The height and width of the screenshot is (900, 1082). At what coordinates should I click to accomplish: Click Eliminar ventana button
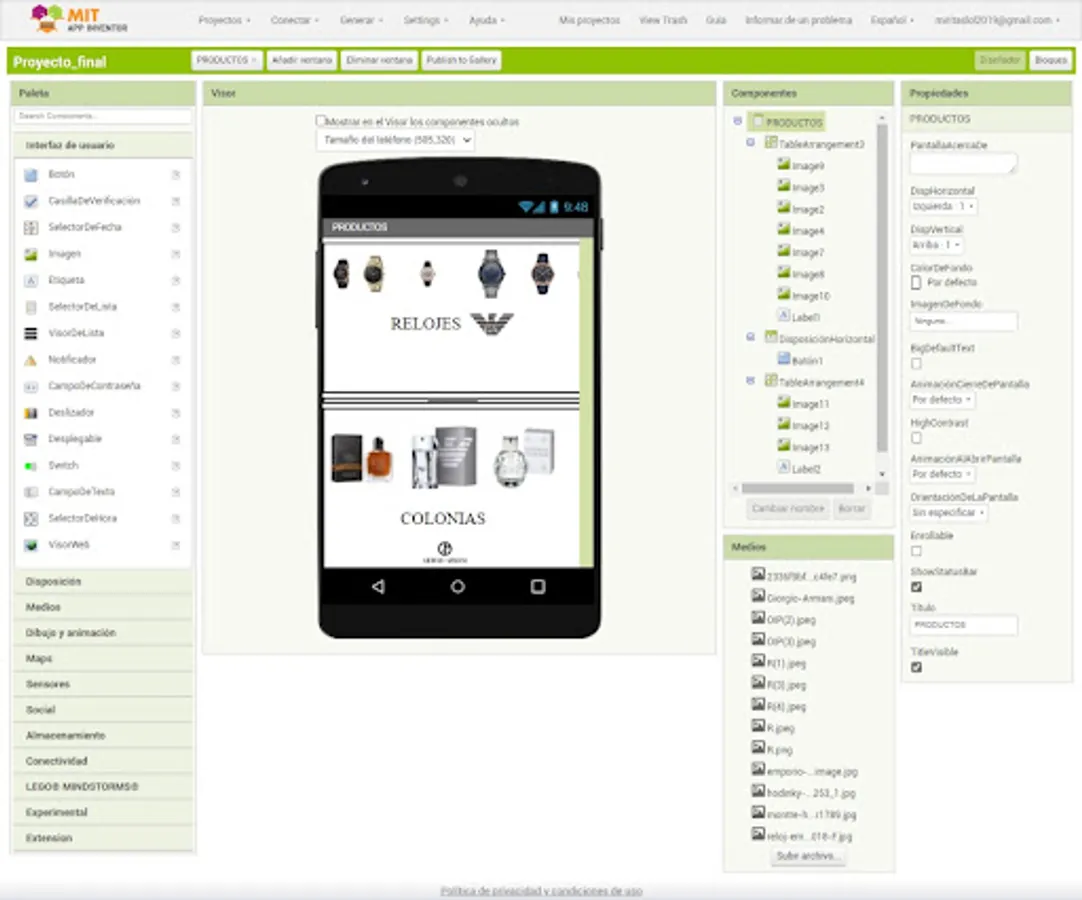[379, 61]
